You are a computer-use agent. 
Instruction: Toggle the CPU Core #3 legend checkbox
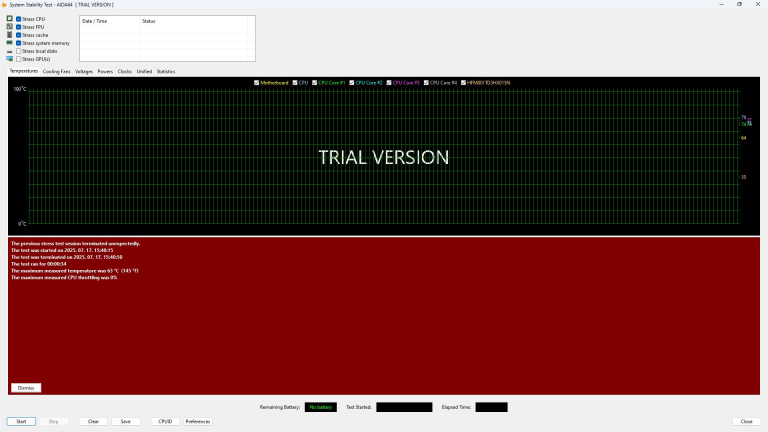[x=389, y=83]
